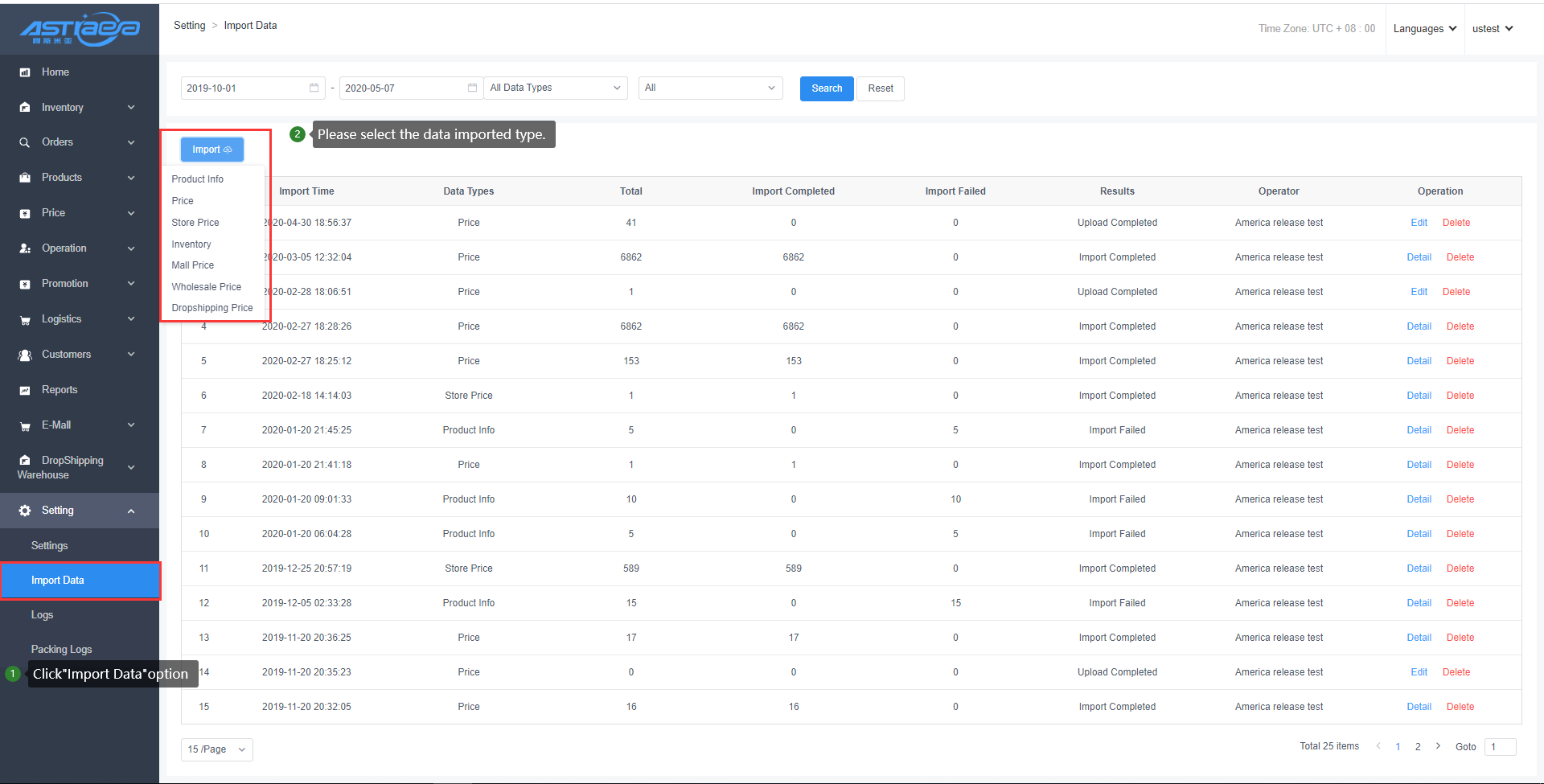This screenshot has height=784, width=1544.
Task: Click the Setting gear icon
Action: [x=25, y=511]
